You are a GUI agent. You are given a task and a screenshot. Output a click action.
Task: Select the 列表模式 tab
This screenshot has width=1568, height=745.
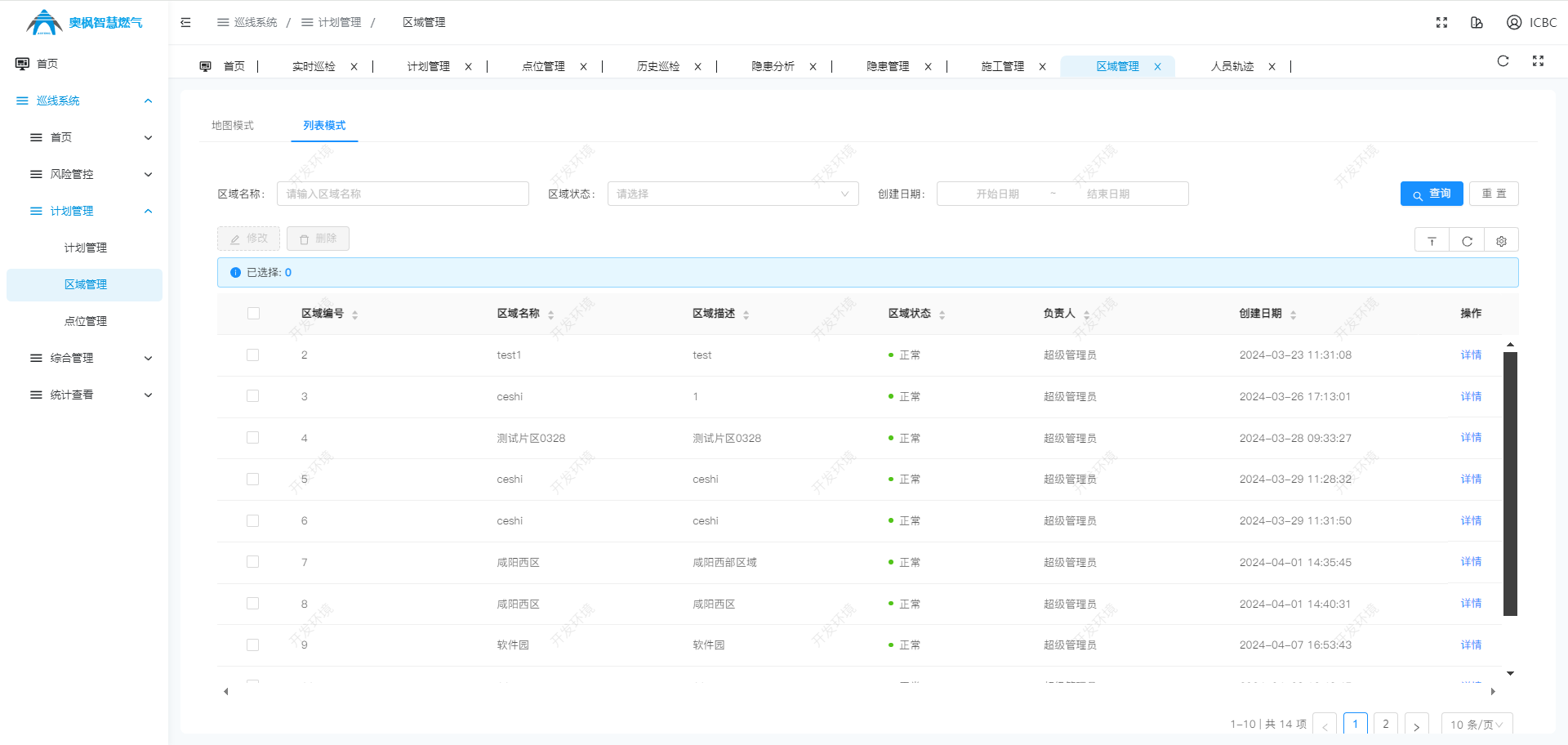tap(324, 126)
